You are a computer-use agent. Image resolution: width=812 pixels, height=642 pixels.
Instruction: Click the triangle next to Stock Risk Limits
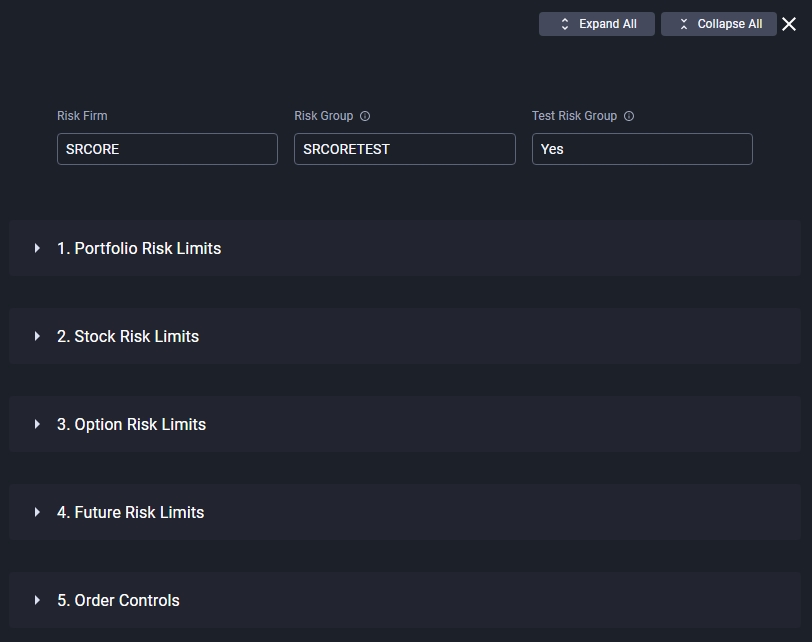(37, 336)
